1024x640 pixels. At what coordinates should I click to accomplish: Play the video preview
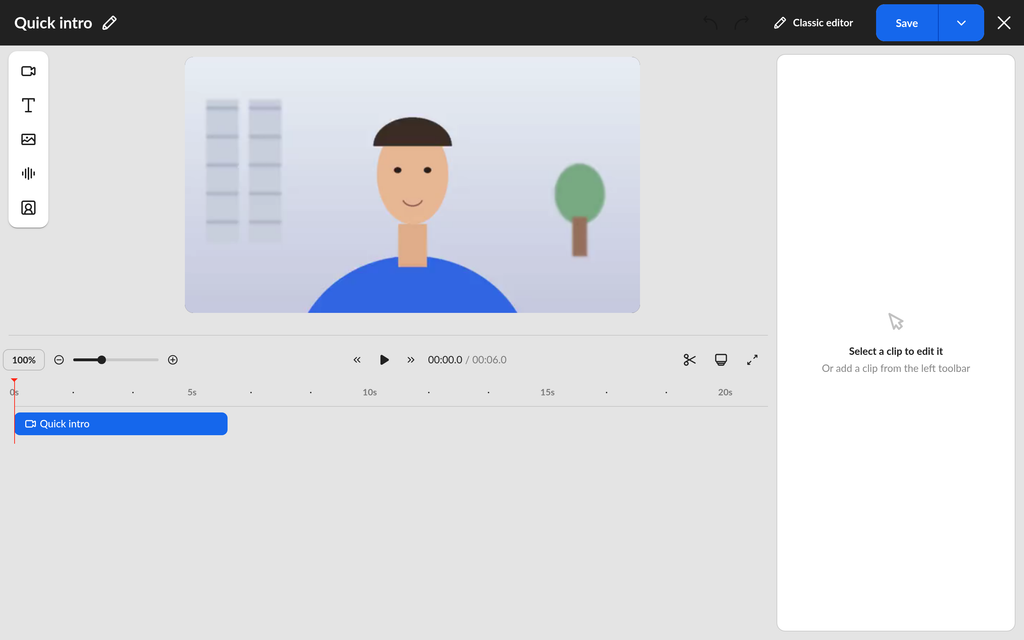click(x=384, y=360)
